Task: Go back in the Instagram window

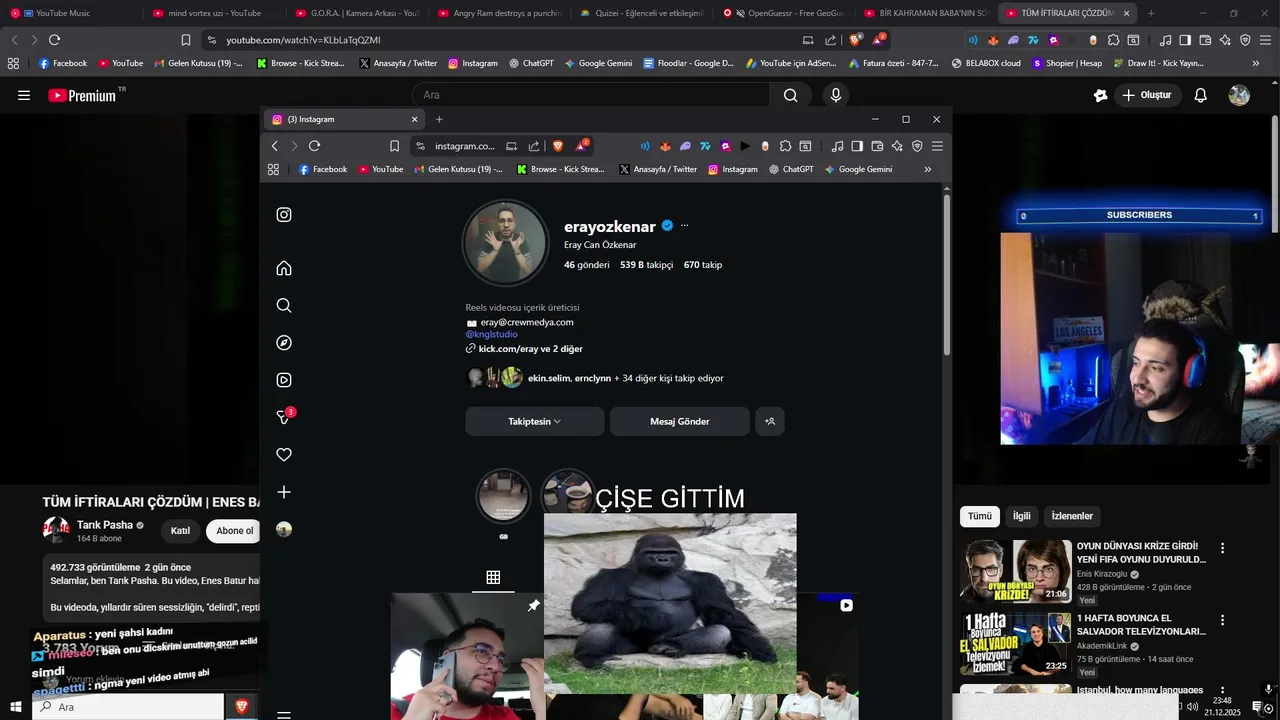Action: pos(275,146)
